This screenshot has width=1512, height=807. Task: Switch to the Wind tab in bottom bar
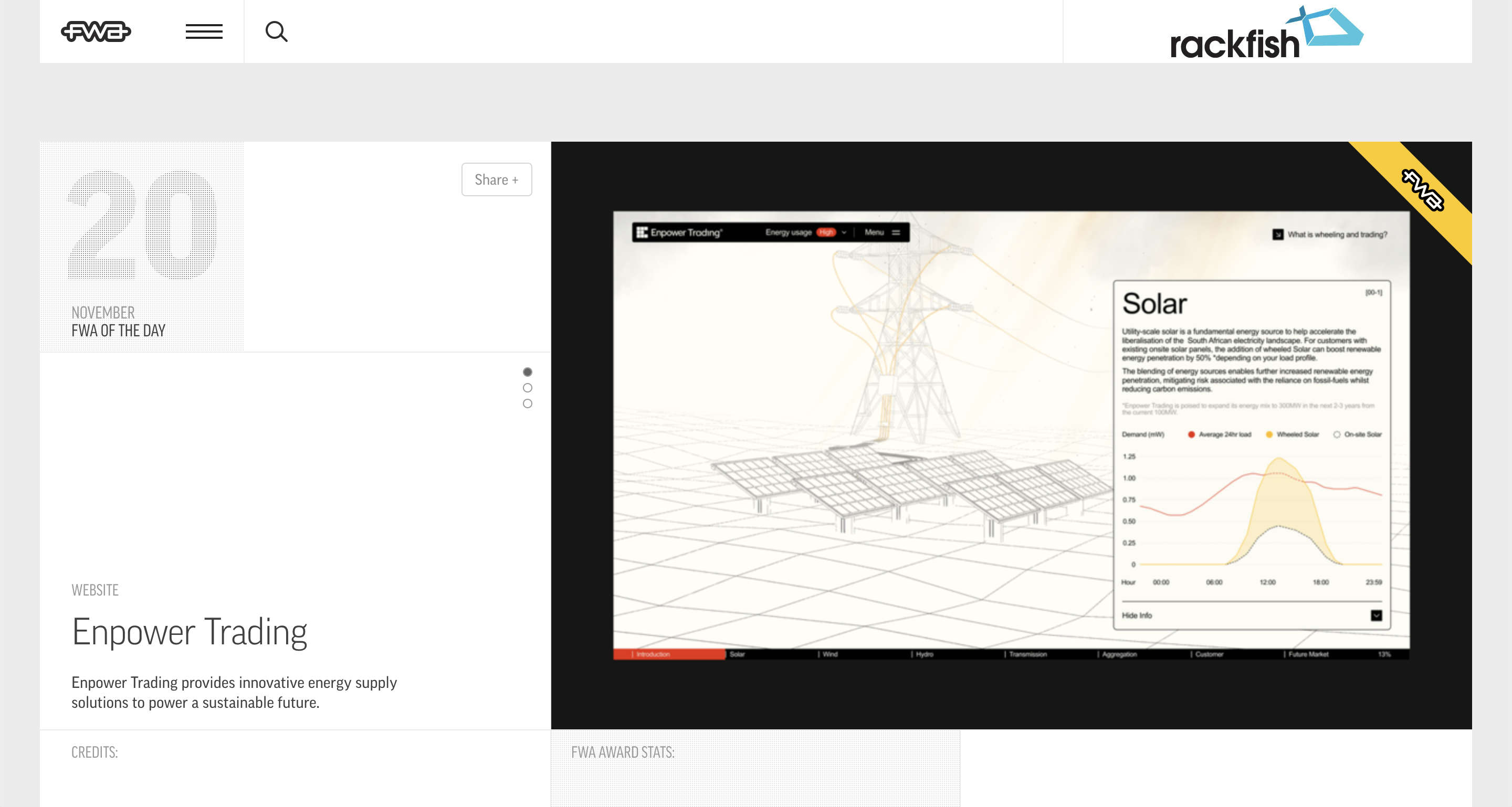click(x=829, y=654)
